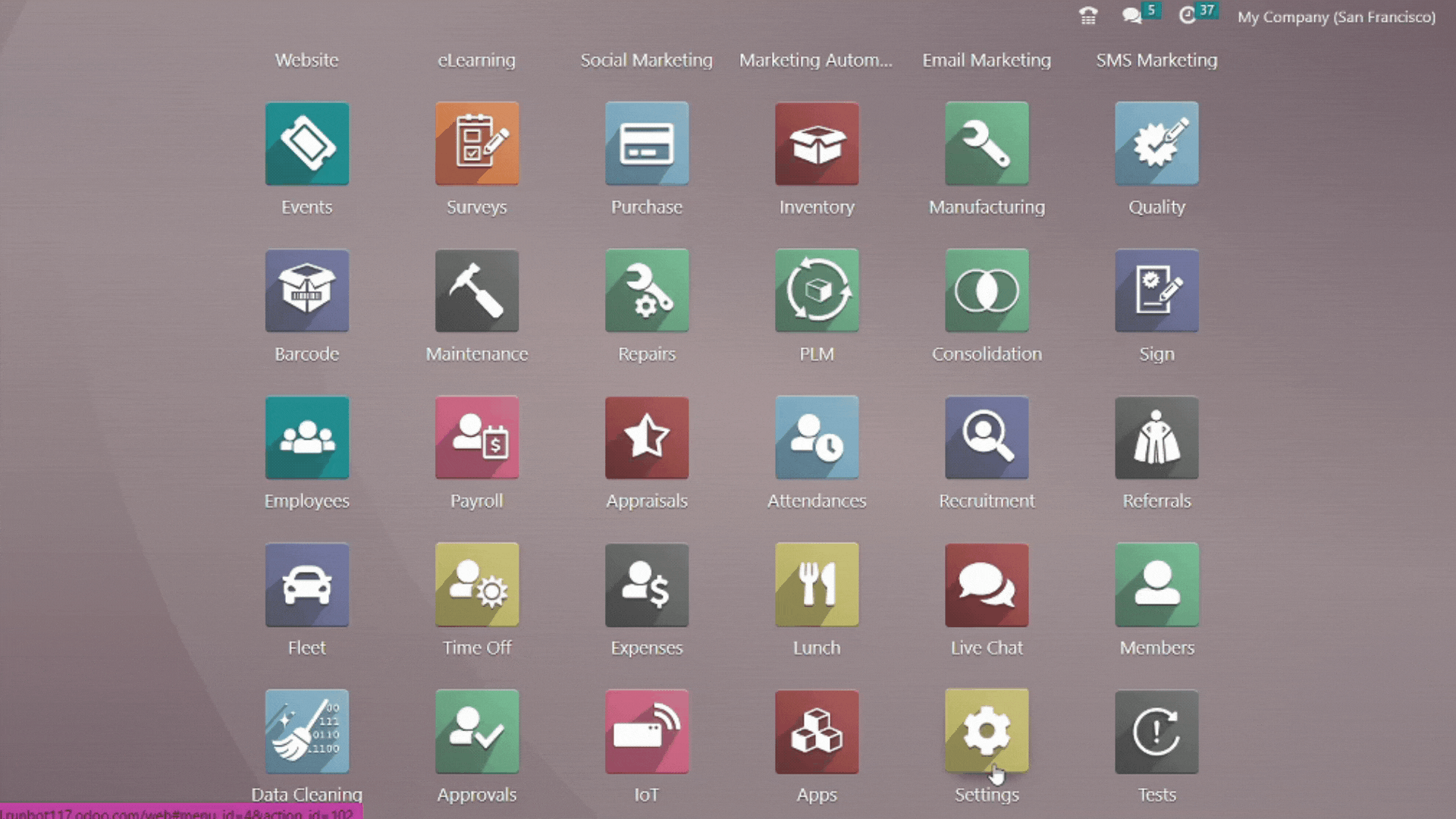The height and width of the screenshot is (819, 1456).
Task: Click the Social Marketing label
Action: (x=647, y=60)
